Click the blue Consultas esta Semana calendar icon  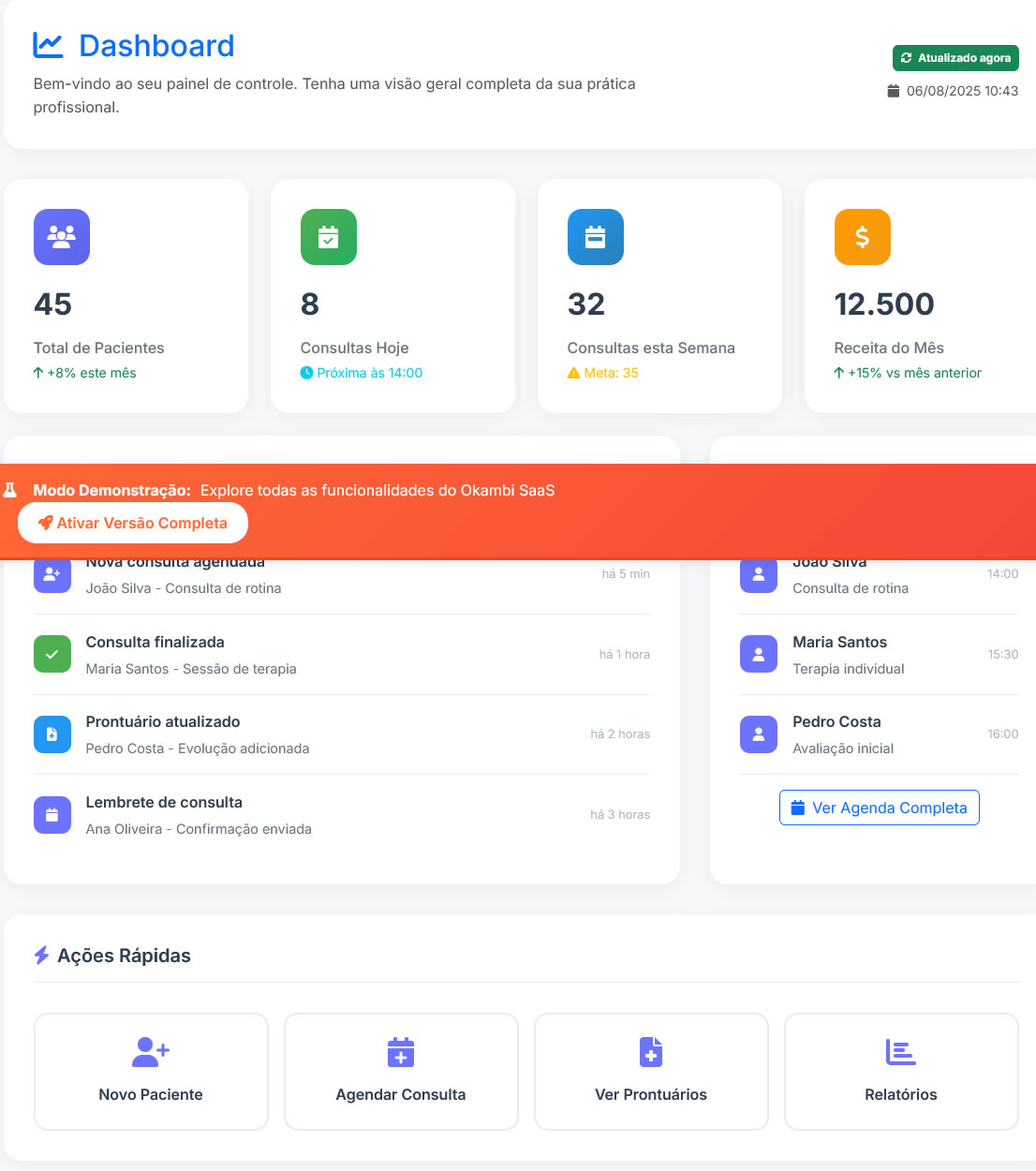coord(595,237)
